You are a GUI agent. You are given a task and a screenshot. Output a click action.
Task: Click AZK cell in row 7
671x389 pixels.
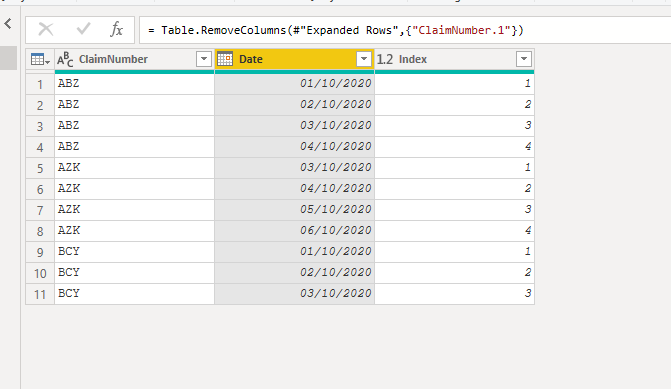coord(134,210)
